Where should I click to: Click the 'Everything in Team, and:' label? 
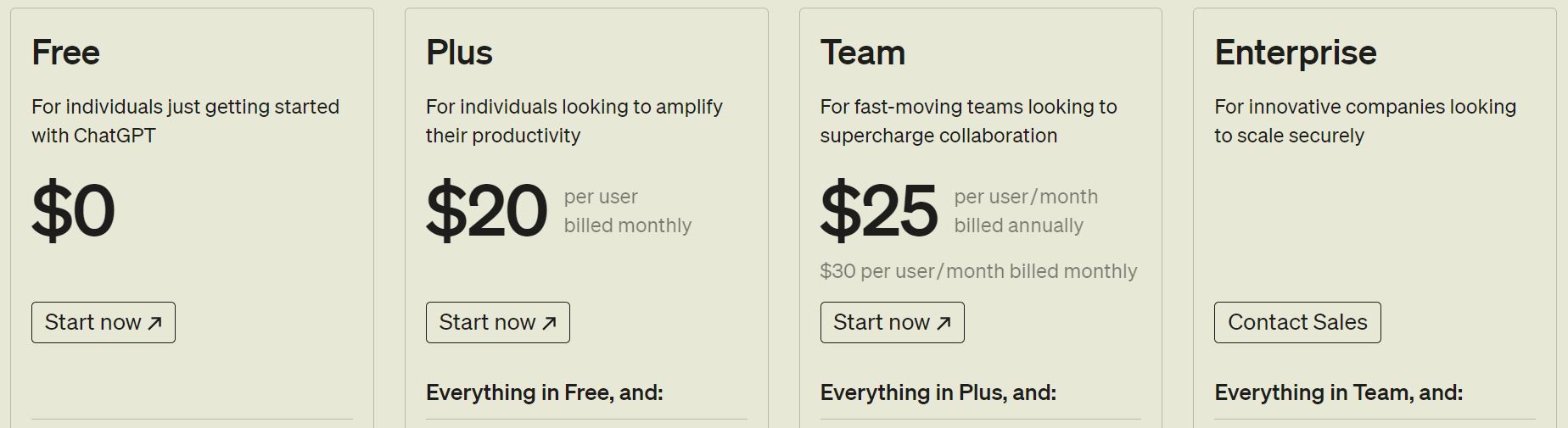coord(1339,392)
